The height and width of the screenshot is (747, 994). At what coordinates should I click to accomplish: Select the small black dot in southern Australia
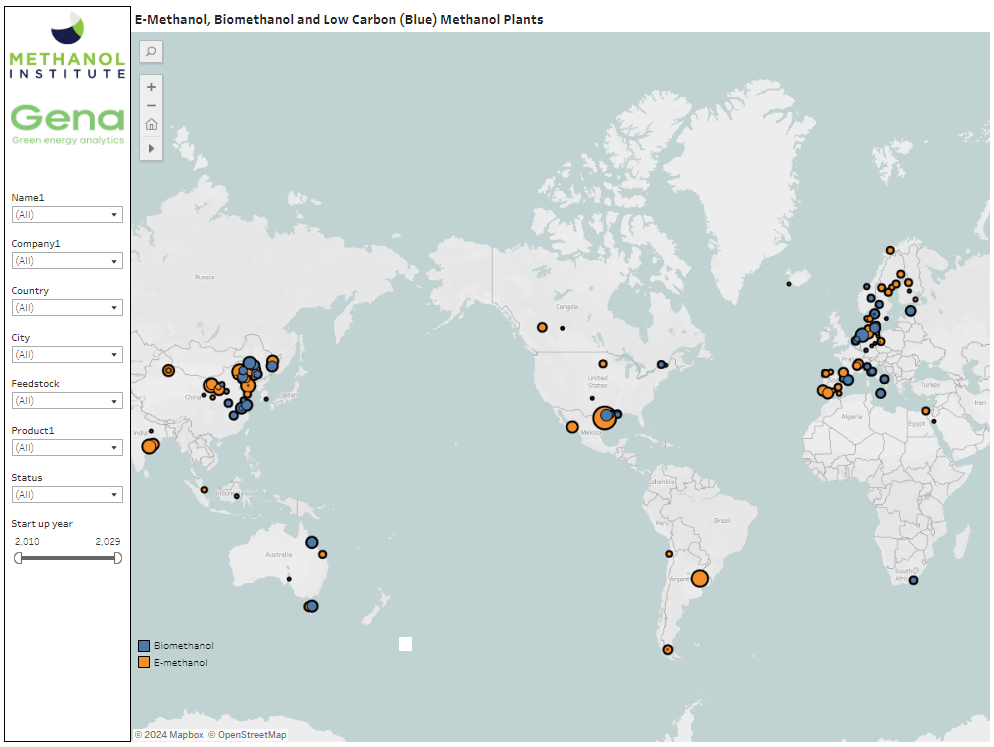[x=289, y=579]
